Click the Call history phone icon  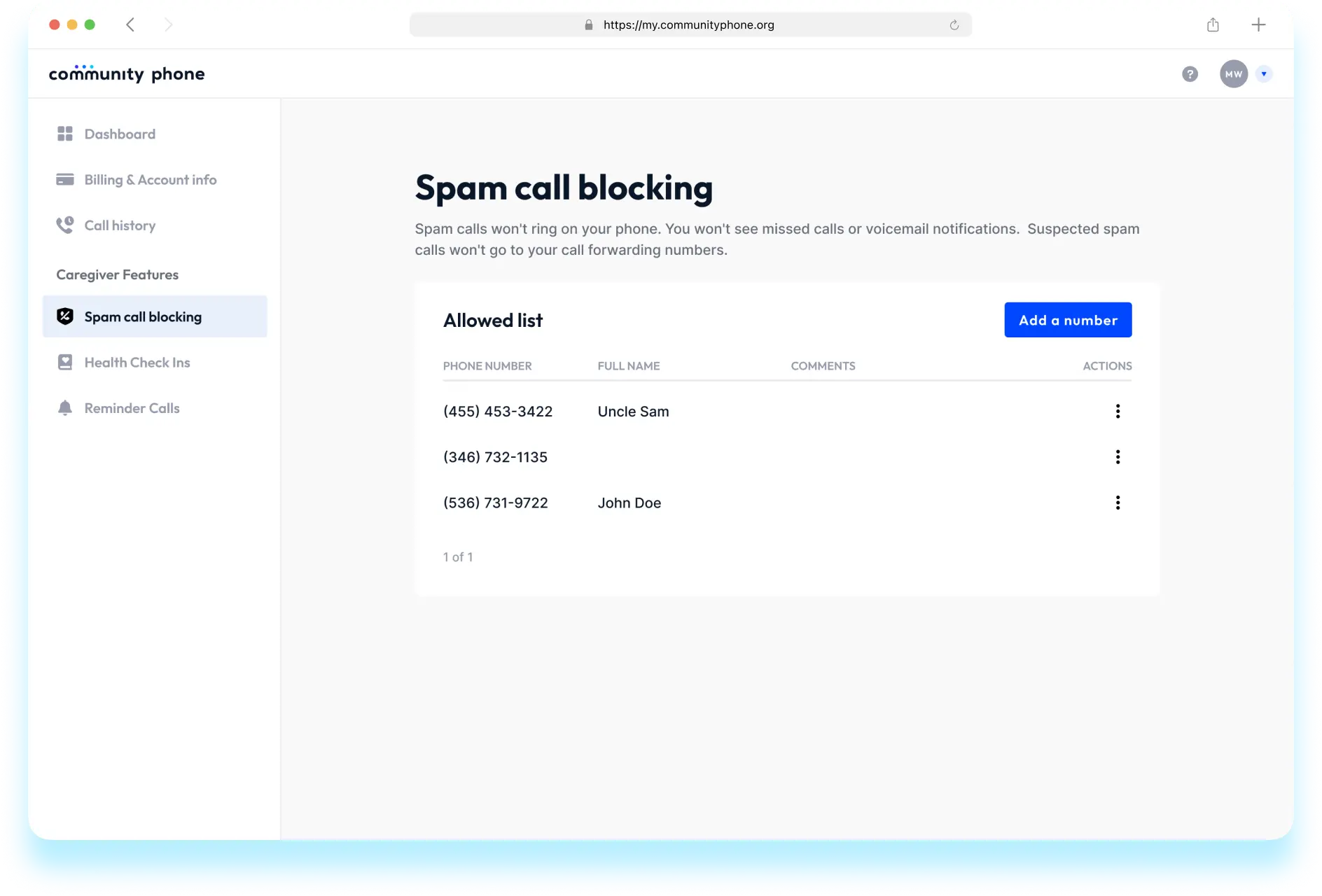click(x=65, y=225)
